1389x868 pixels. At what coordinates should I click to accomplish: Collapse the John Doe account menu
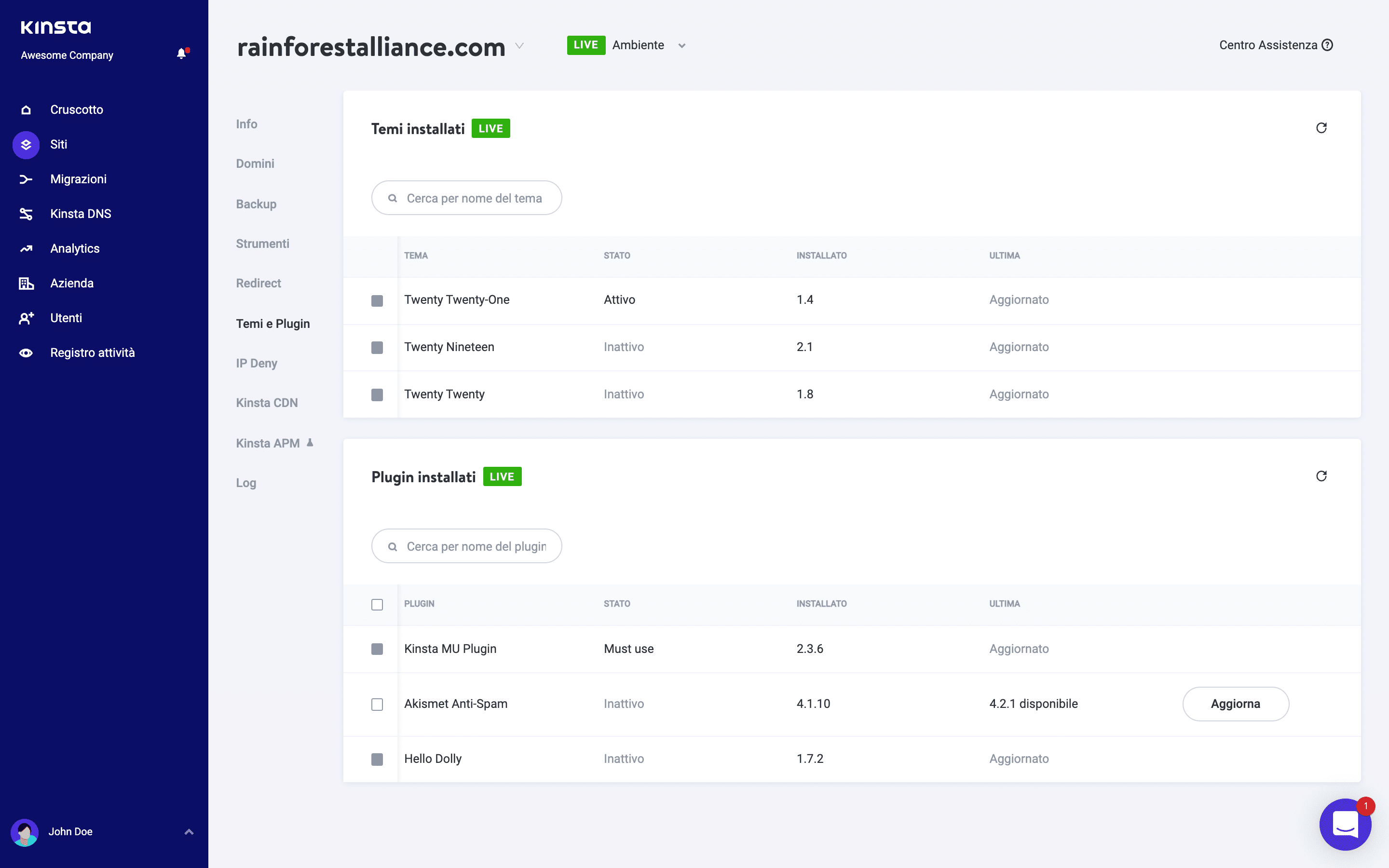[189, 831]
